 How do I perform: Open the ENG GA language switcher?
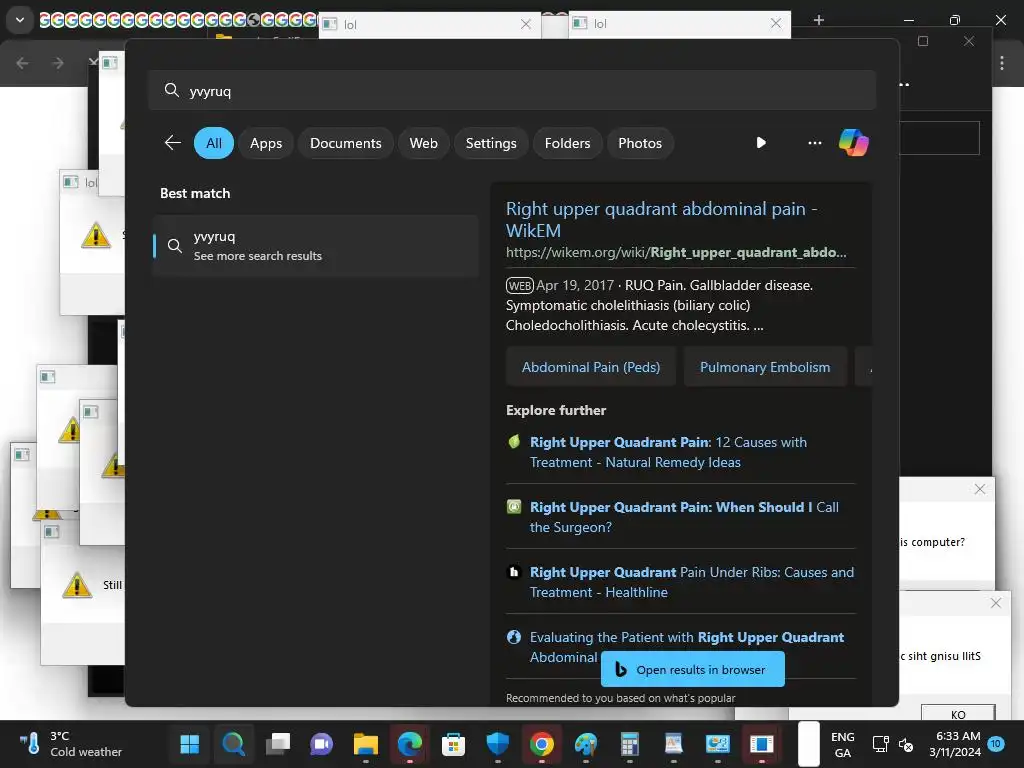(x=842, y=744)
